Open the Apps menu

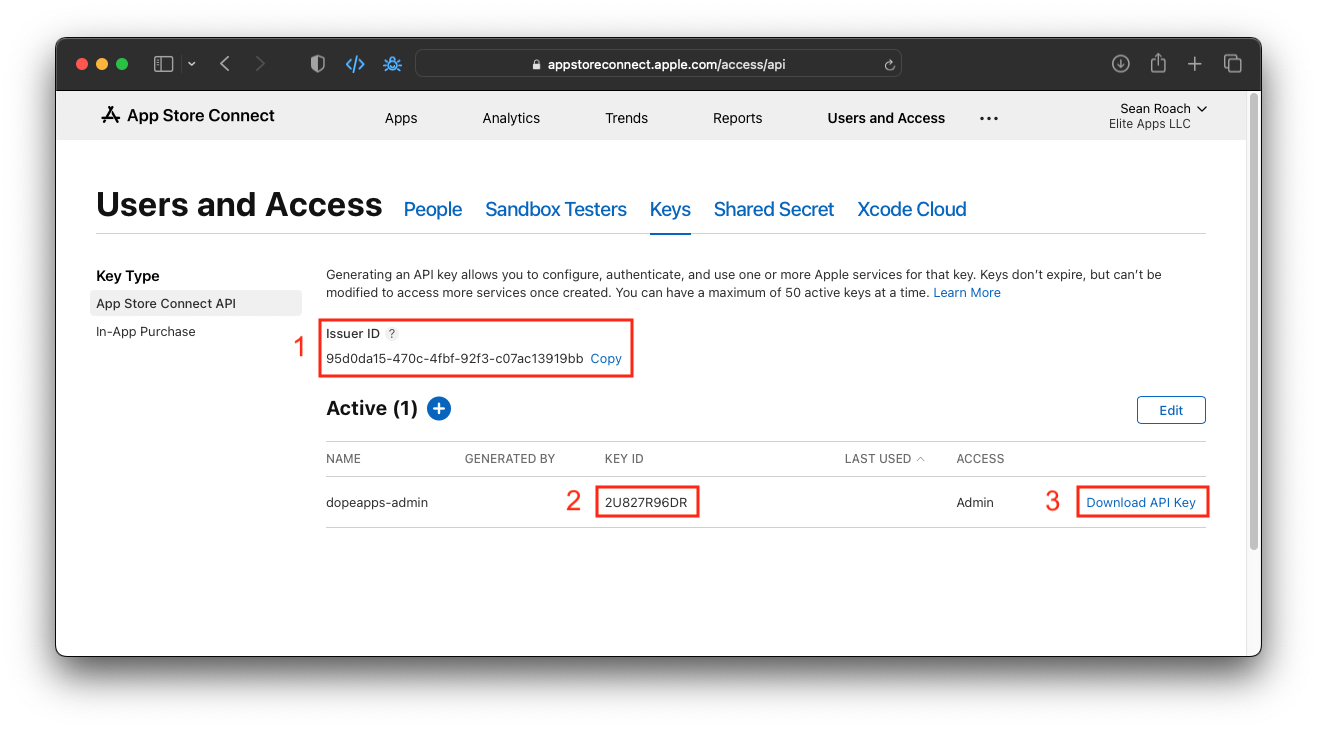coord(401,118)
